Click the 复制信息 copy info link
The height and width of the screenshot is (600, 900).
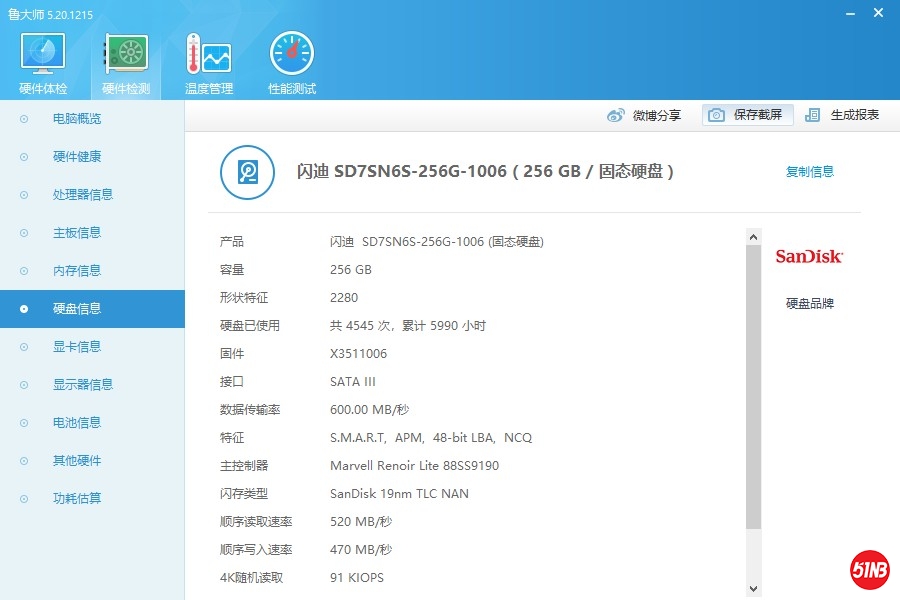pyautogui.click(x=810, y=172)
